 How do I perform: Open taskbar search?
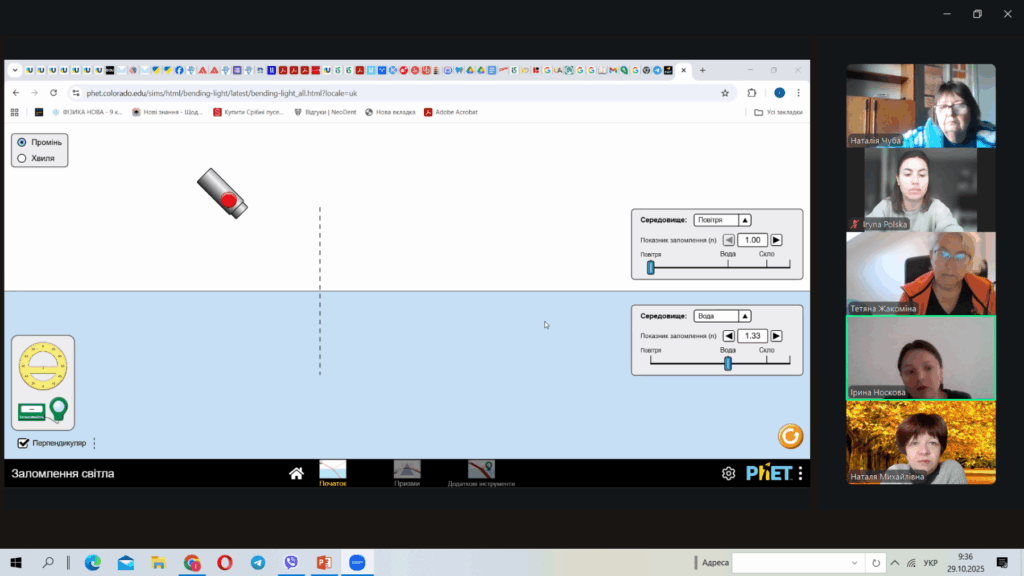pos(48,562)
